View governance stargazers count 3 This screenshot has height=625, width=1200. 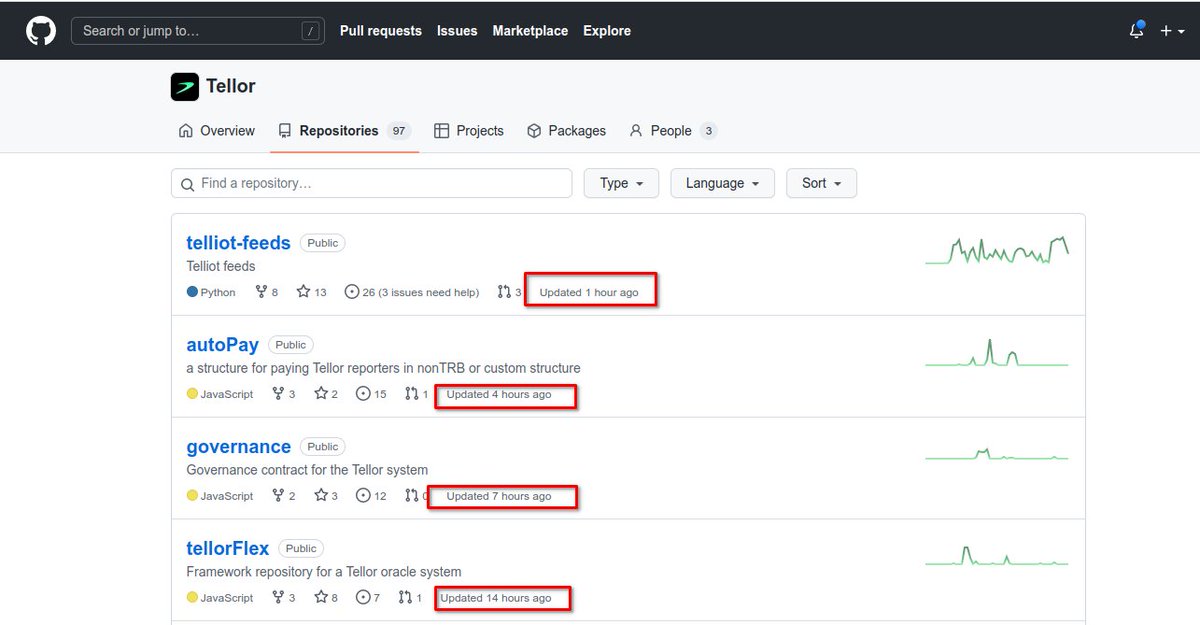coord(326,496)
